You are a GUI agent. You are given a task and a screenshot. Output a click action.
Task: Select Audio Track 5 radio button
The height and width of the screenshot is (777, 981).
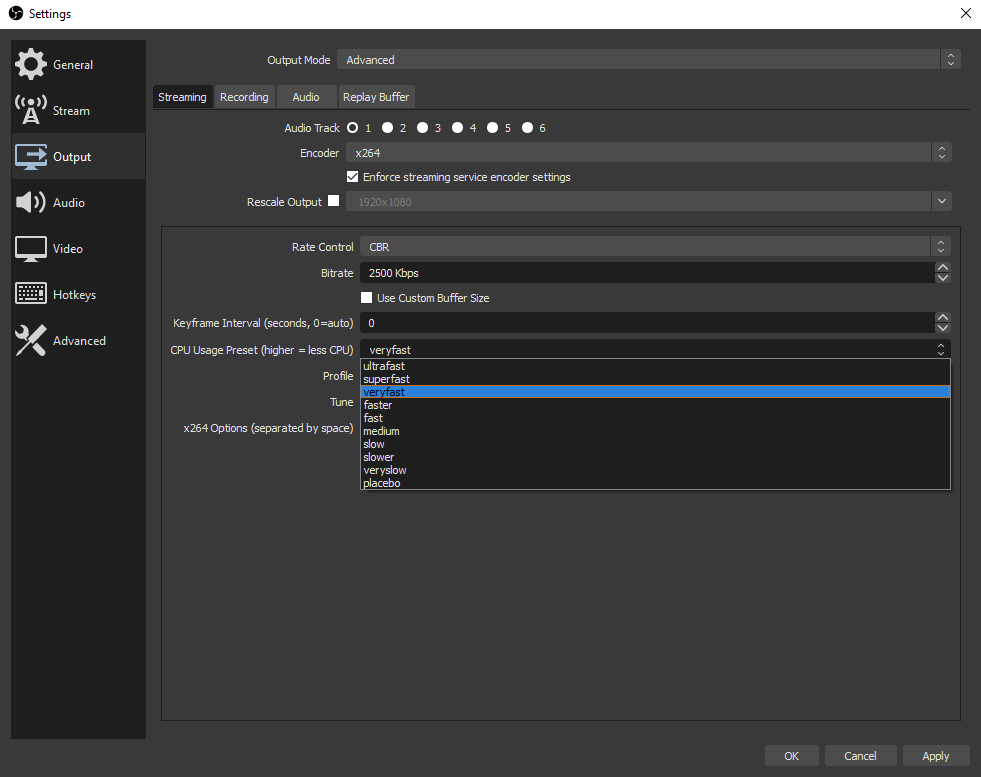[493, 128]
